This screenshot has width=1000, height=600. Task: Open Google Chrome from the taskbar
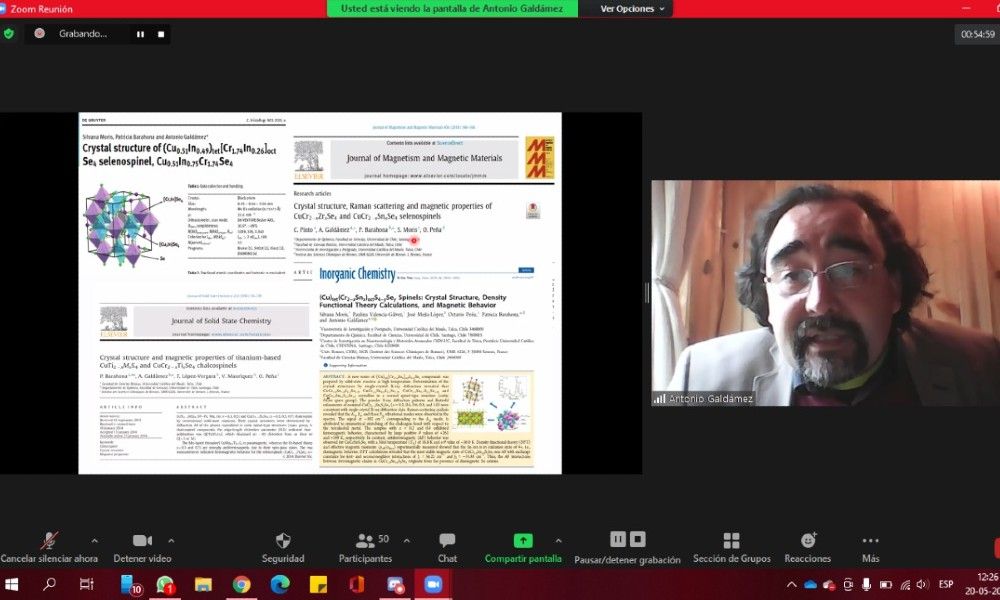pyautogui.click(x=241, y=584)
